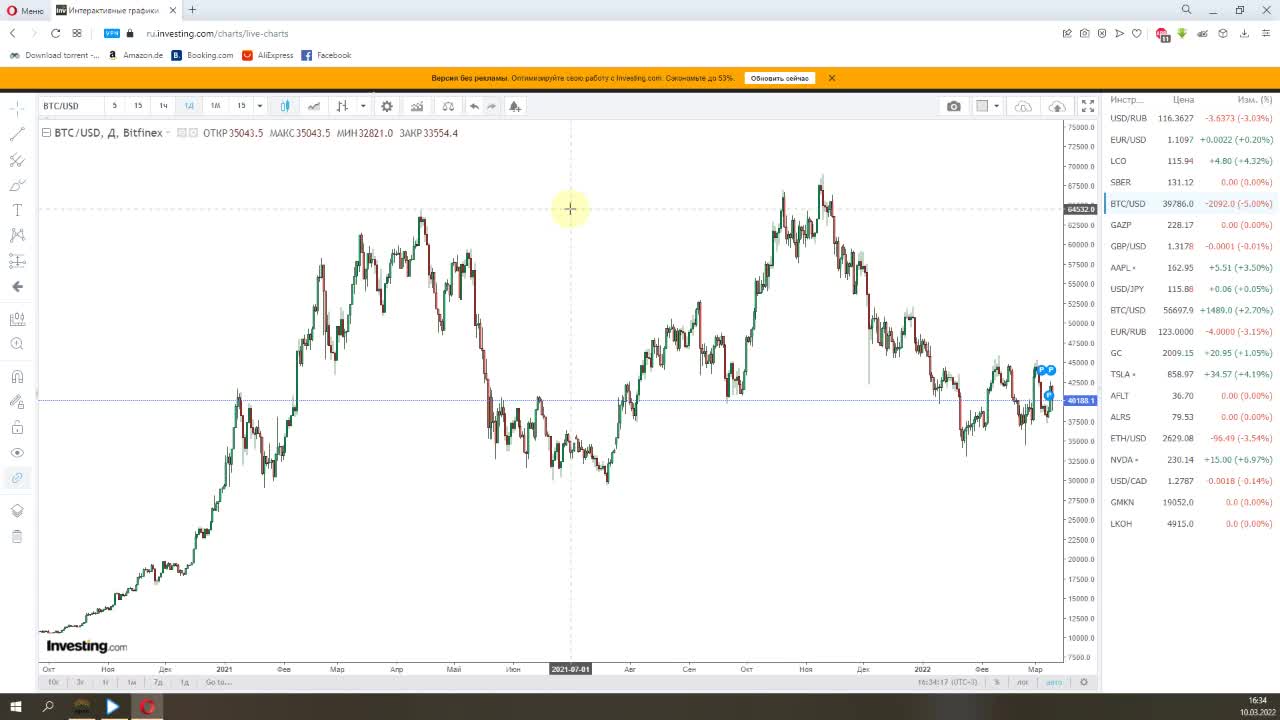Open the Opera Меню button
1280x720 pixels.
25,10
